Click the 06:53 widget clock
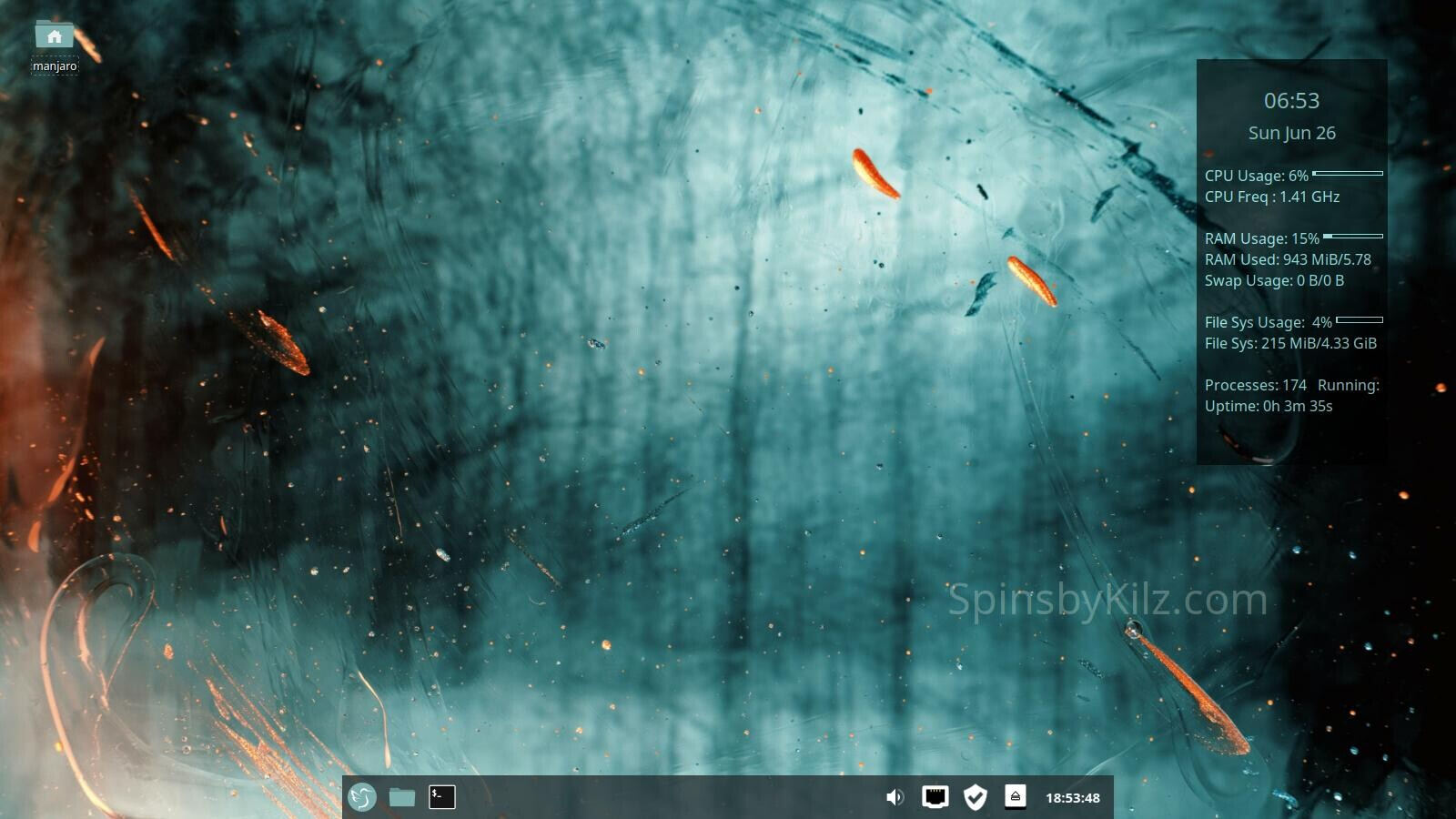This screenshot has width=1456, height=819. (x=1291, y=101)
